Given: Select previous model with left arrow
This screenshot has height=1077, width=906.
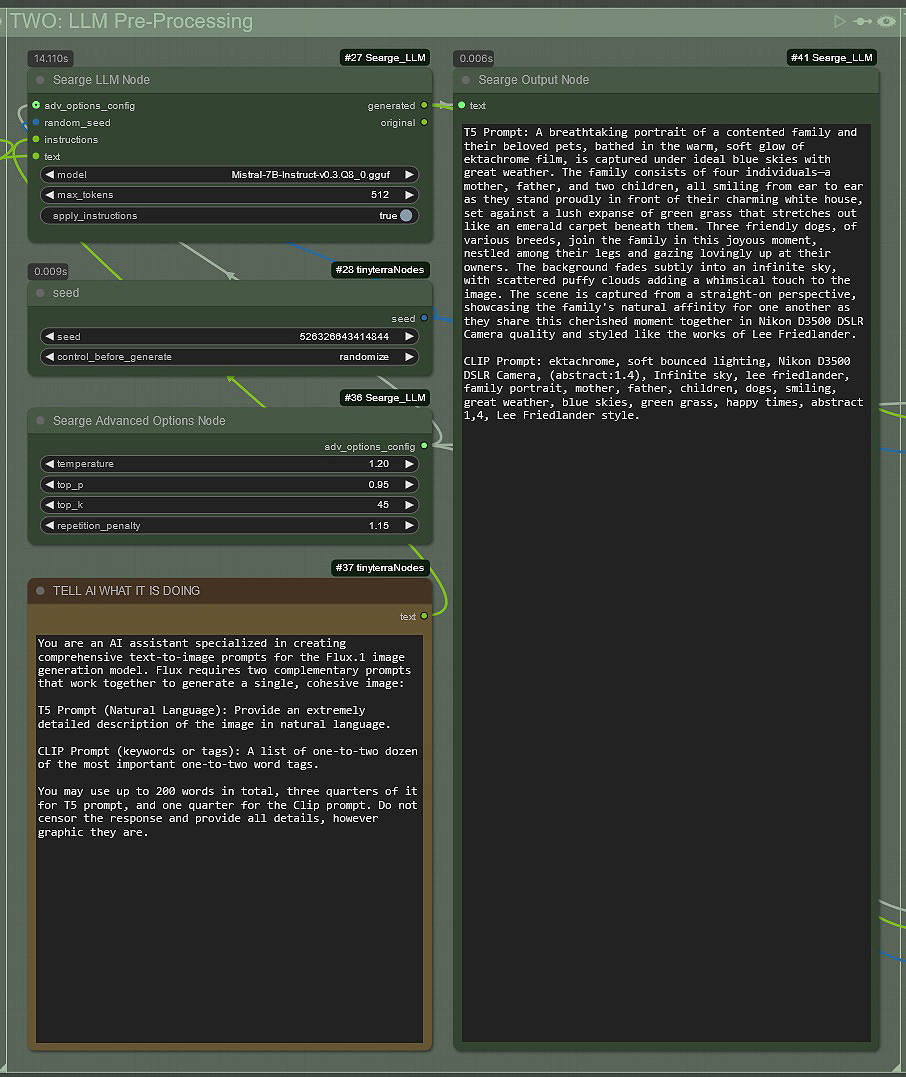Looking at the screenshot, I should click(49, 174).
